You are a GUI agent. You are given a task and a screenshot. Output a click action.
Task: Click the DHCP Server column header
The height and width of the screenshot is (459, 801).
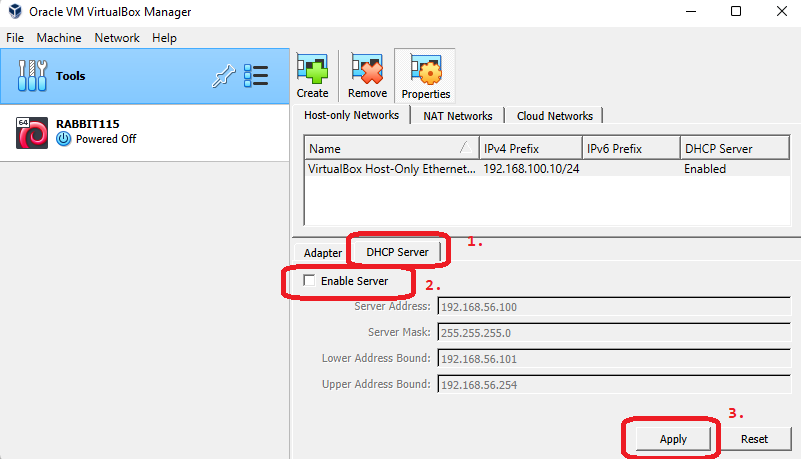735,149
